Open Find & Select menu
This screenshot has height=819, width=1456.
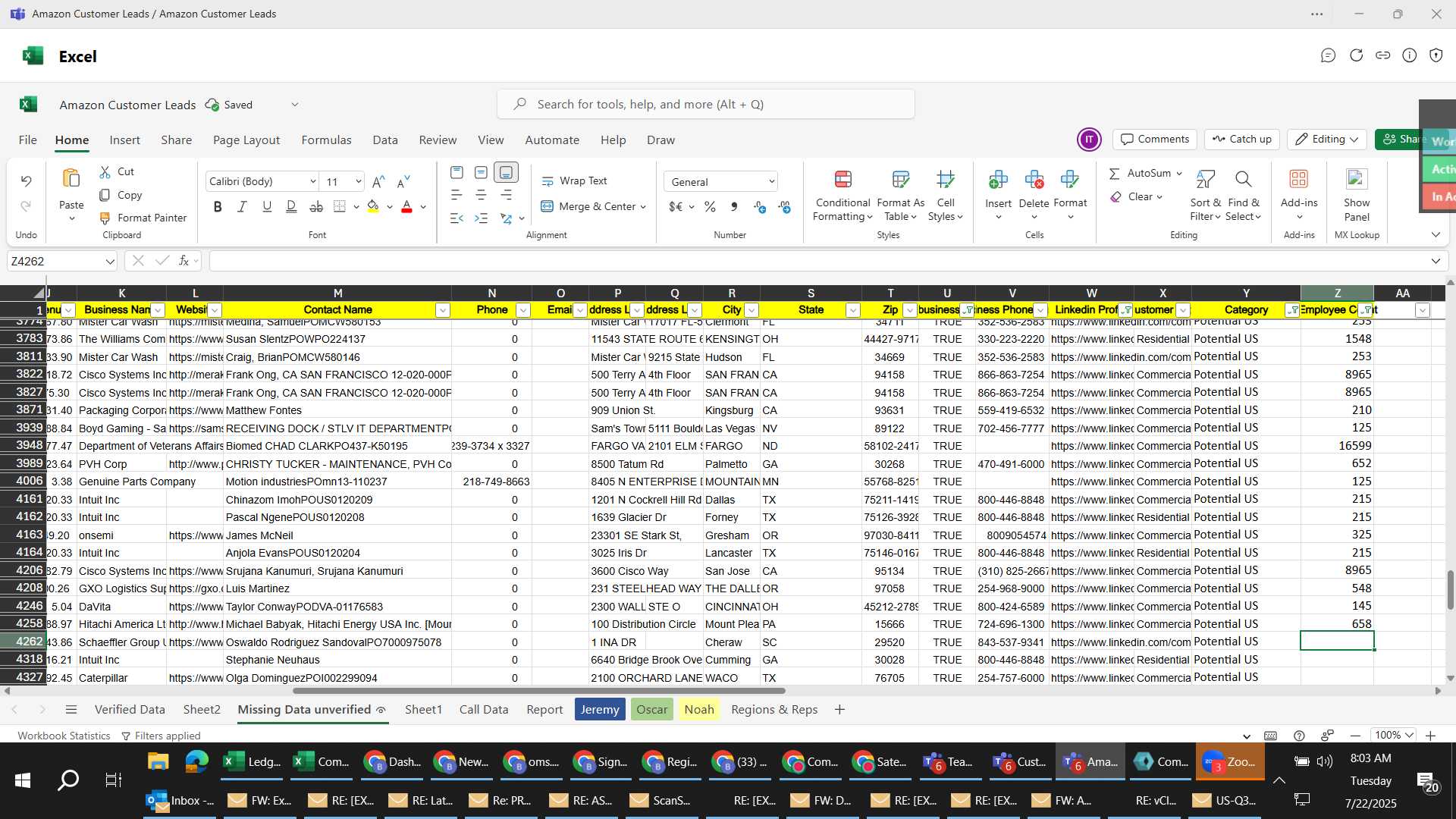[1243, 196]
